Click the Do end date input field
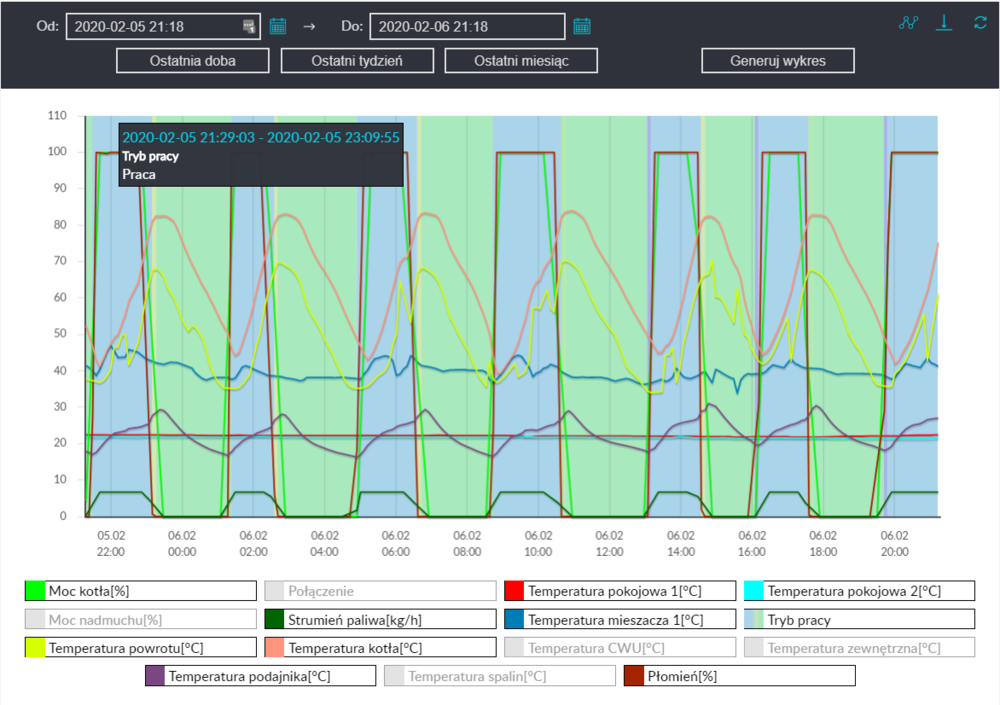Image resolution: width=1000 pixels, height=705 pixels. (468, 27)
